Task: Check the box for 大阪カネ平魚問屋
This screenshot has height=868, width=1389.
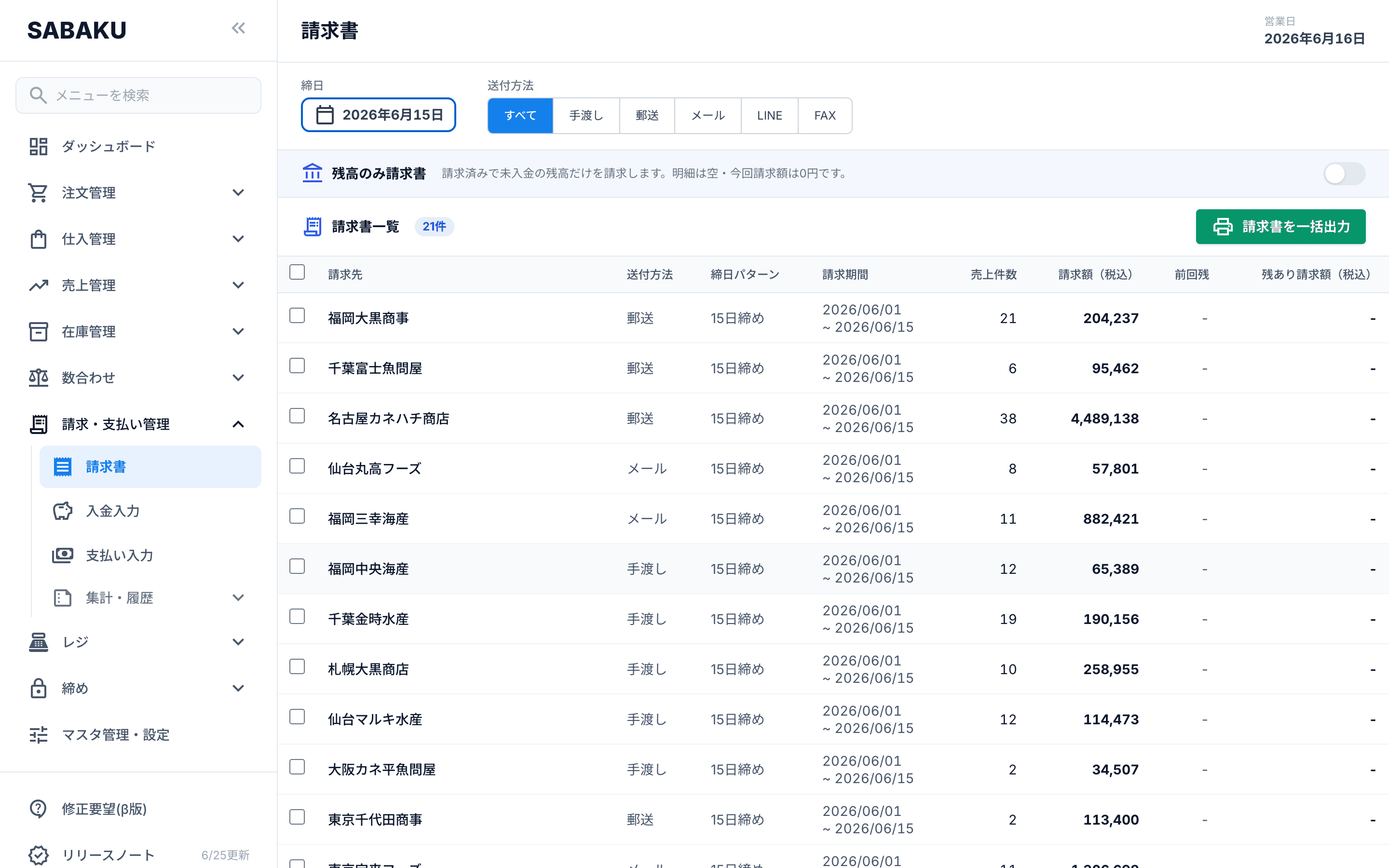Action: click(x=297, y=767)
